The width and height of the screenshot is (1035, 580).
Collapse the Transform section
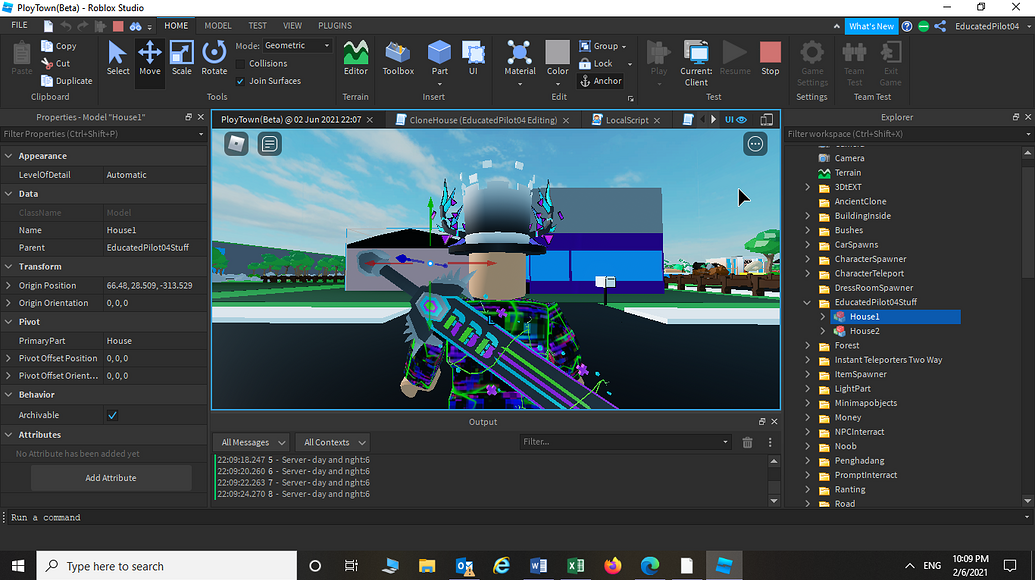point(9,267)
